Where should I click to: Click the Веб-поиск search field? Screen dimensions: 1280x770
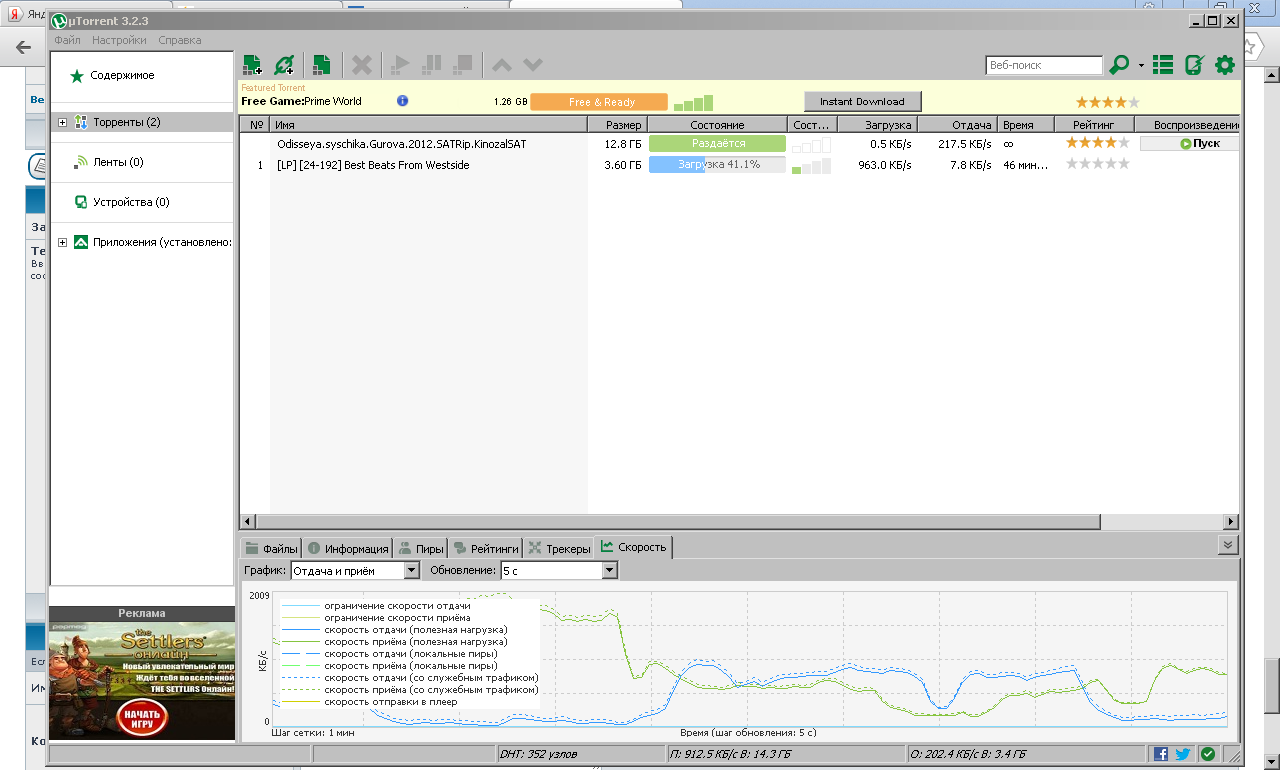[1044, 65]
